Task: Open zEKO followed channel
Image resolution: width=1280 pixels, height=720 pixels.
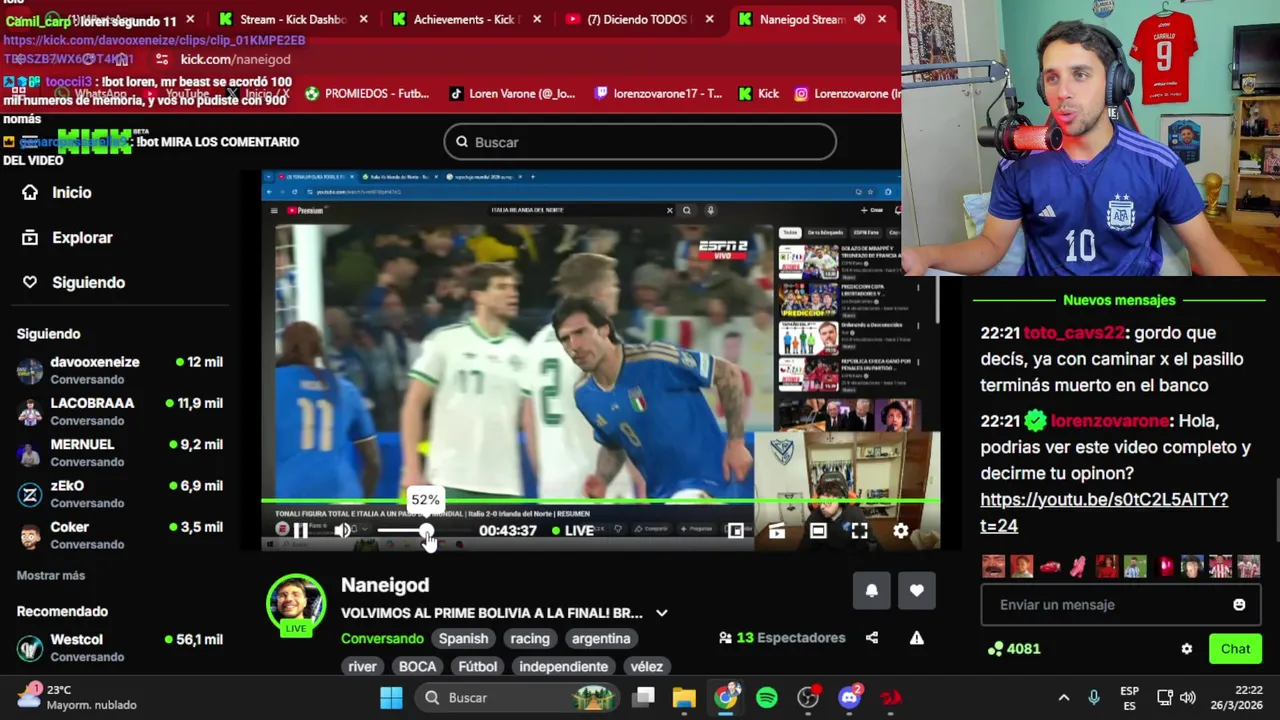Action: [120, 494]
